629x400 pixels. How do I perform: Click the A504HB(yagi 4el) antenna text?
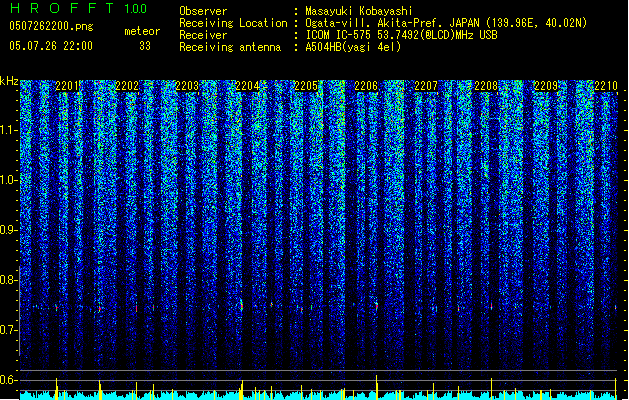[x=353, y=47]
